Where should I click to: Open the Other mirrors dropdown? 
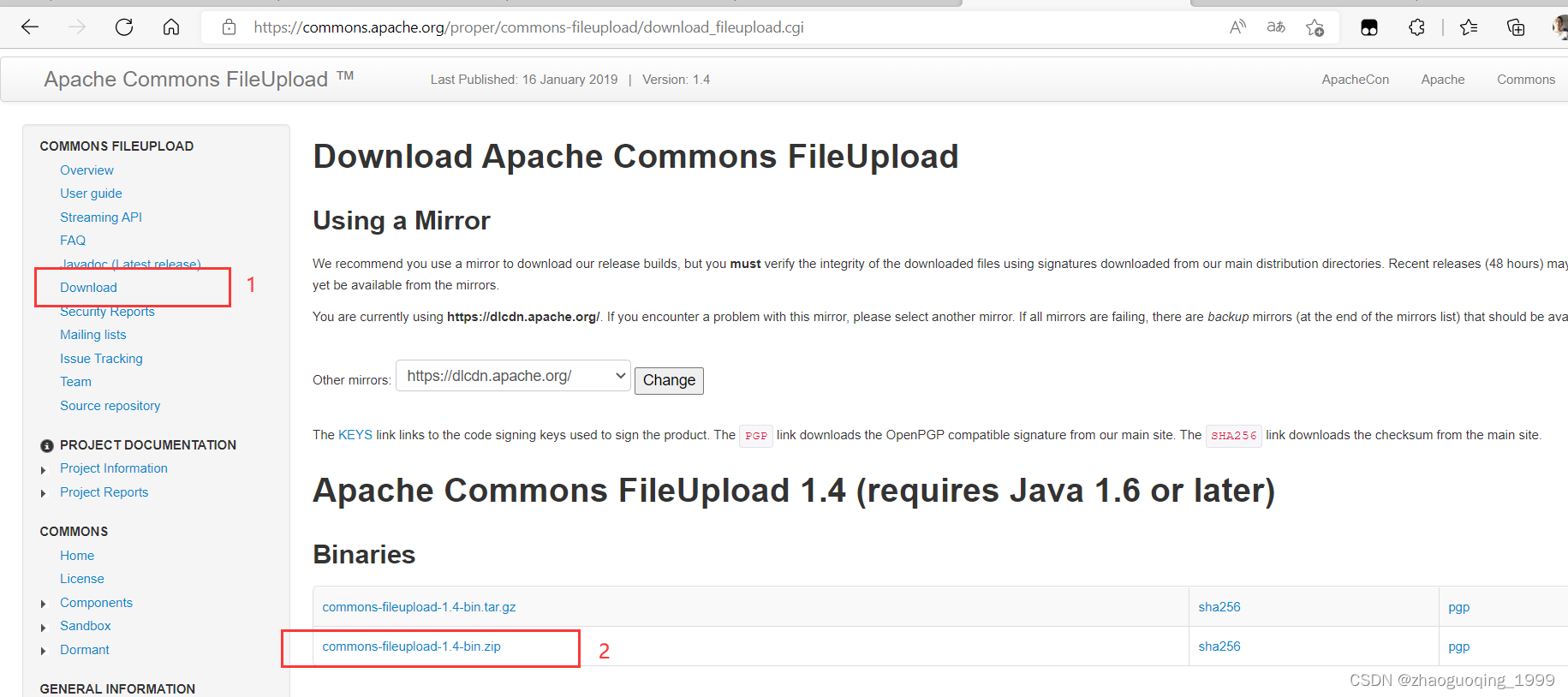(x=513, y=376)
